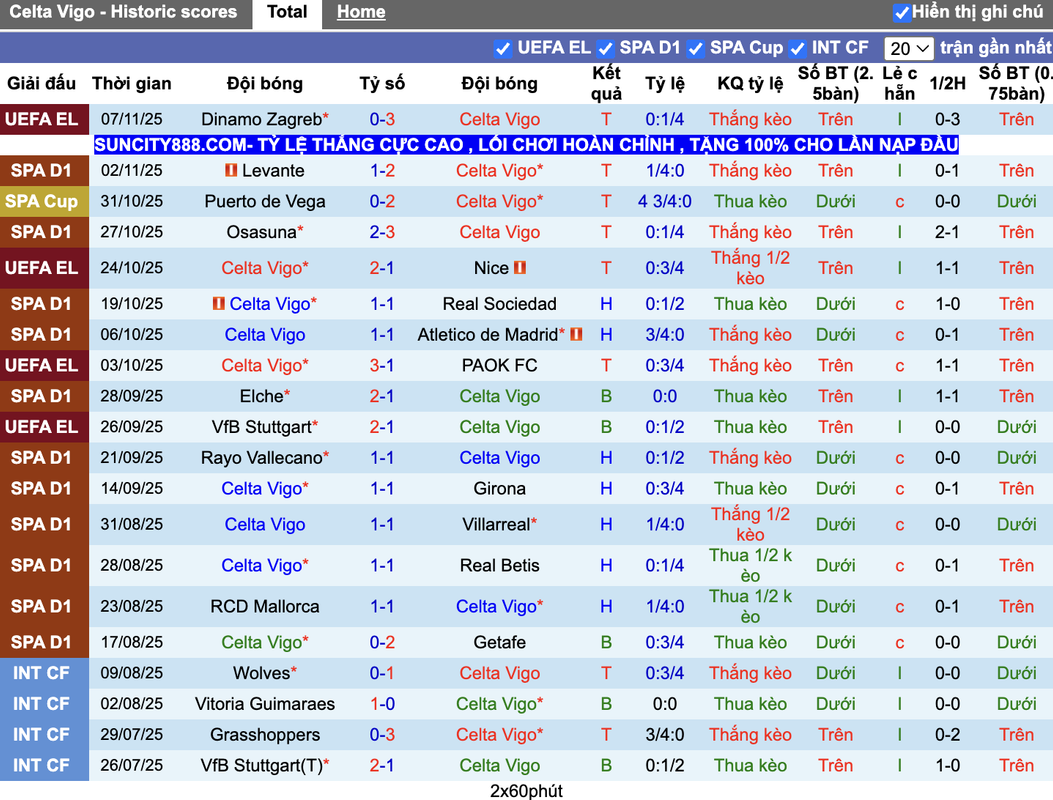Click the '1/2H' column header
This screenshot has width=1053, height=800.
tap(948, 83)
